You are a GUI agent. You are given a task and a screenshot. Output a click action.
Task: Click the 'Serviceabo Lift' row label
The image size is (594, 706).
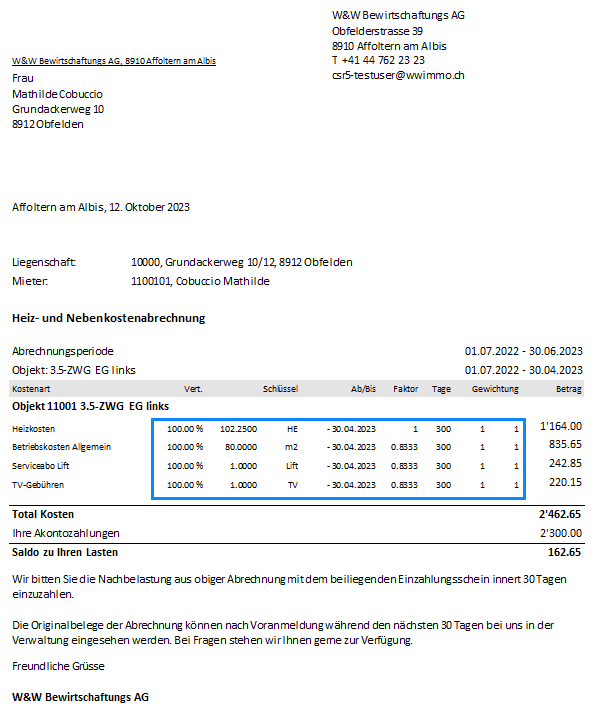(x=41, y=466)
